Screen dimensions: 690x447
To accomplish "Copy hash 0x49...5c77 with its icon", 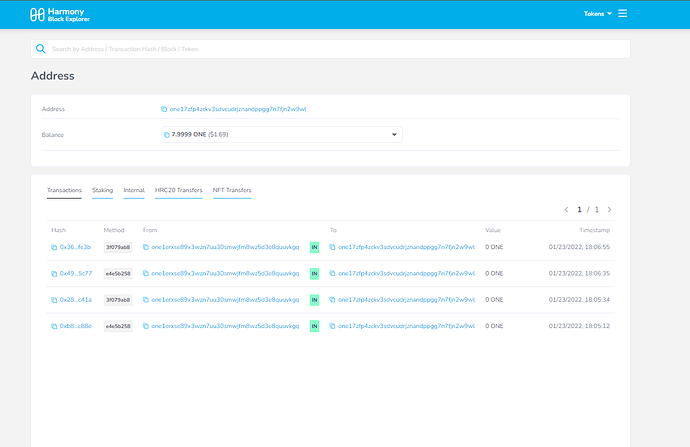I will click(x=54, y=274).
